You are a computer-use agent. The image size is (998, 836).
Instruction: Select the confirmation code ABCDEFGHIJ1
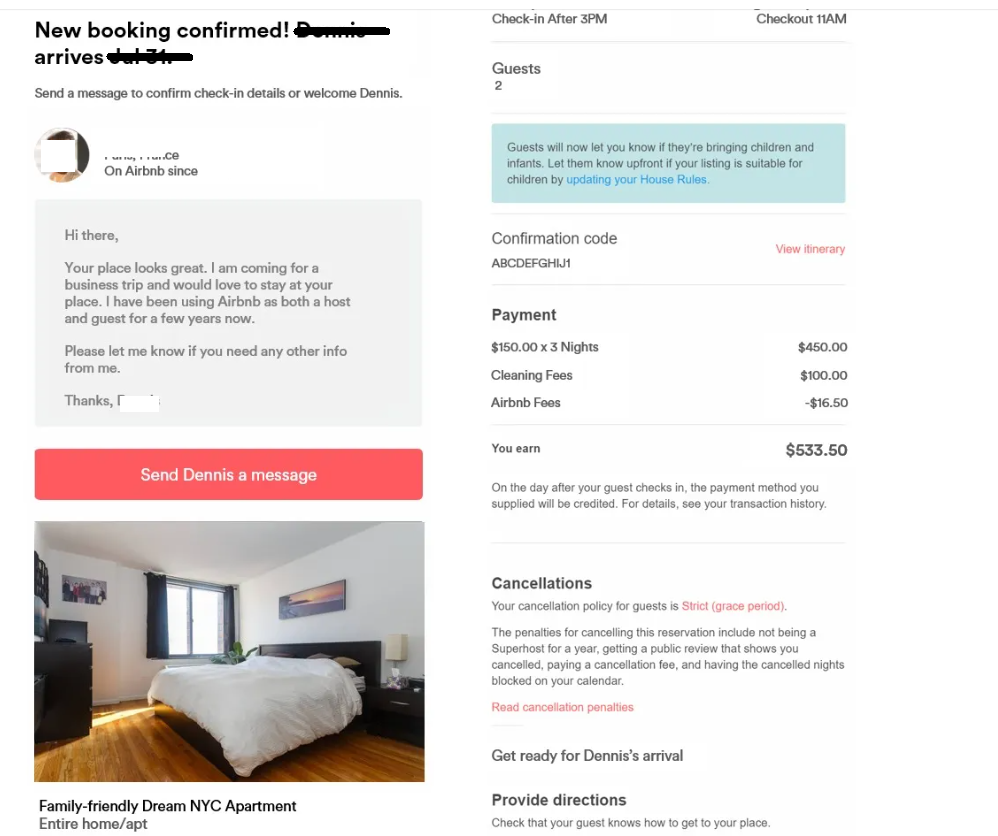point(531,263)
